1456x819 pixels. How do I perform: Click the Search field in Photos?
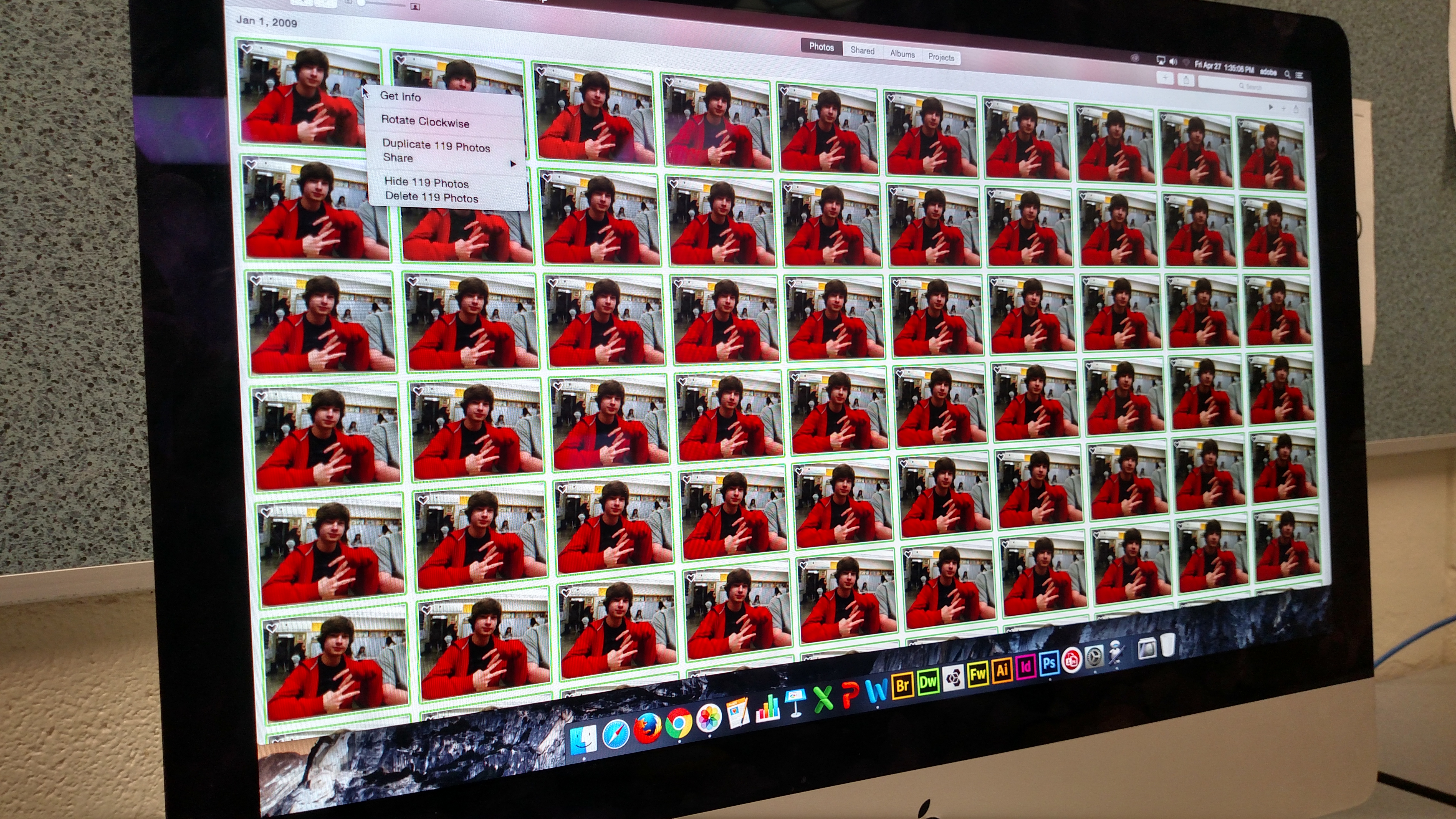coord(1253,87)
